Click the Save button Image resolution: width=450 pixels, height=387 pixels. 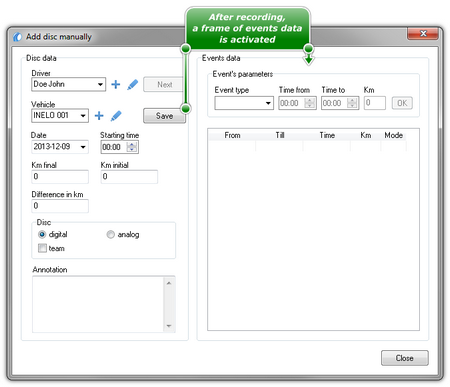[x=164, y=116]
